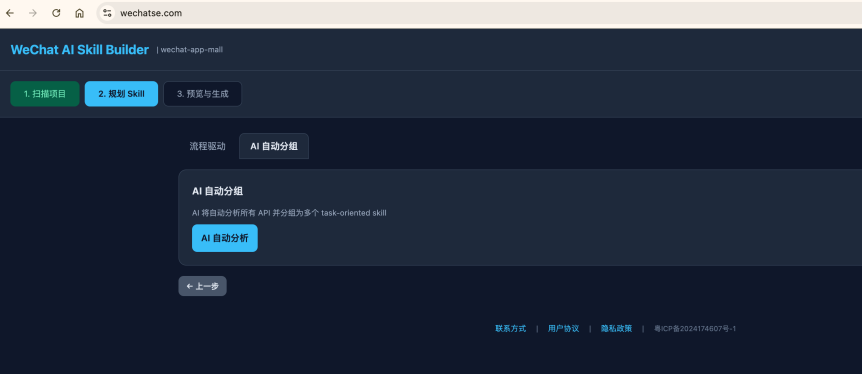Click the wechat-app-mall project name
Screen dimensions: 862x374
[x=192, y=50]
